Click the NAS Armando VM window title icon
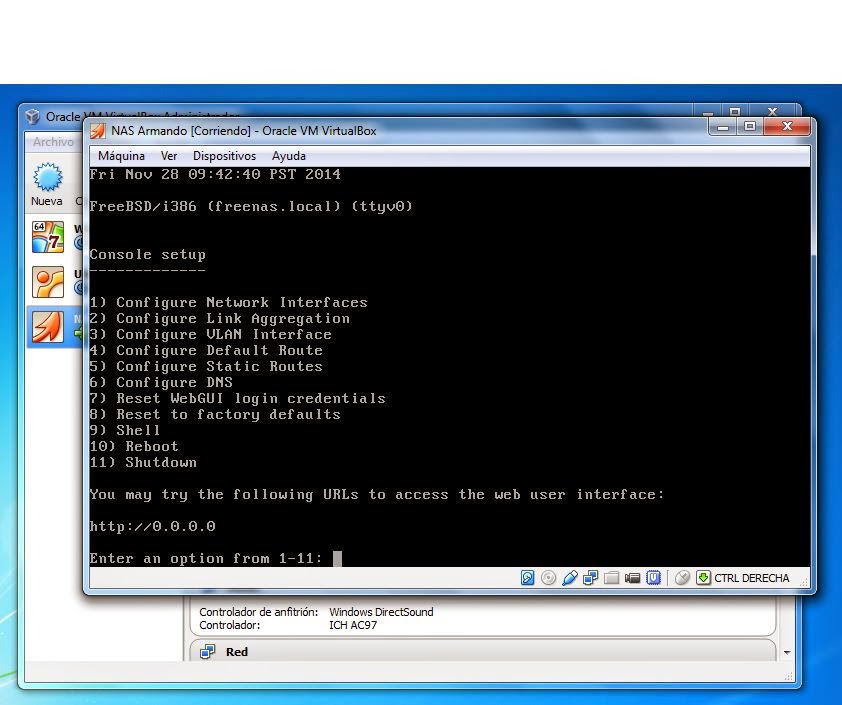 tap(98, 130)
